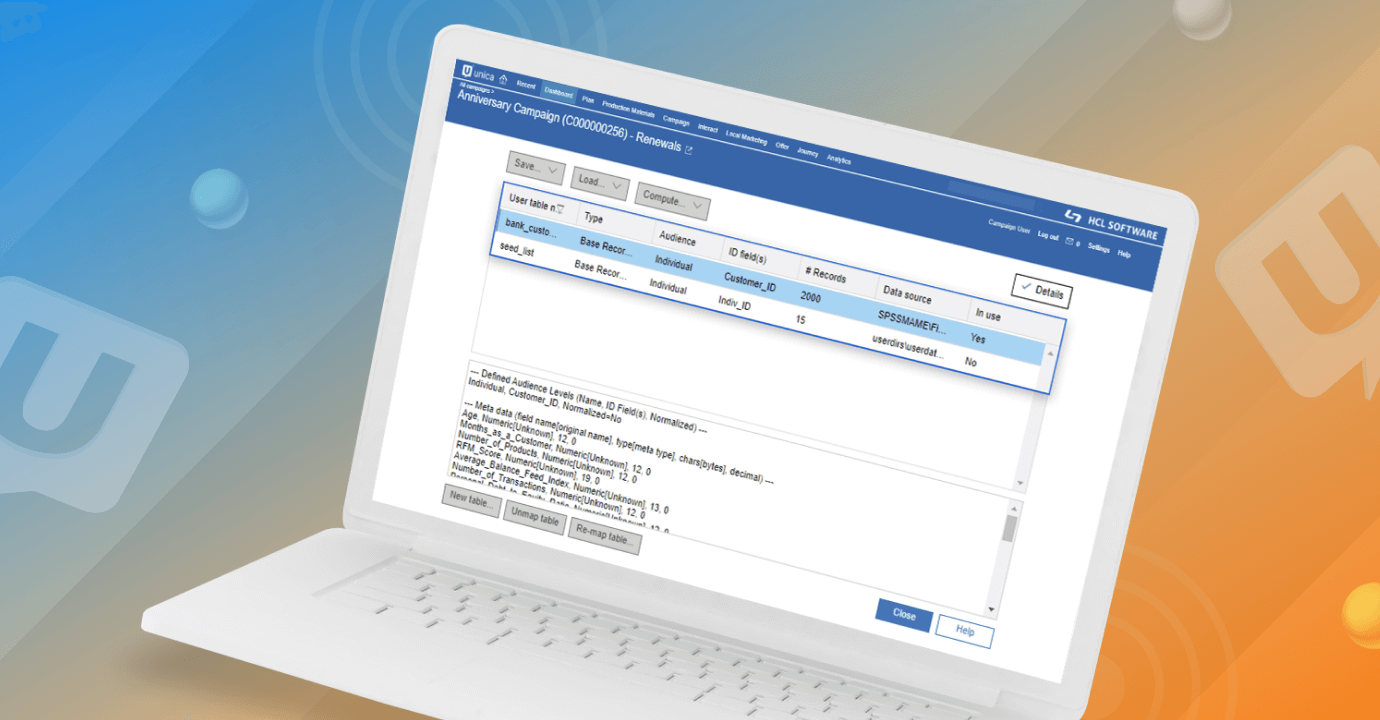Click the blue Close button

pyautogui.click(x=904, y=615)
